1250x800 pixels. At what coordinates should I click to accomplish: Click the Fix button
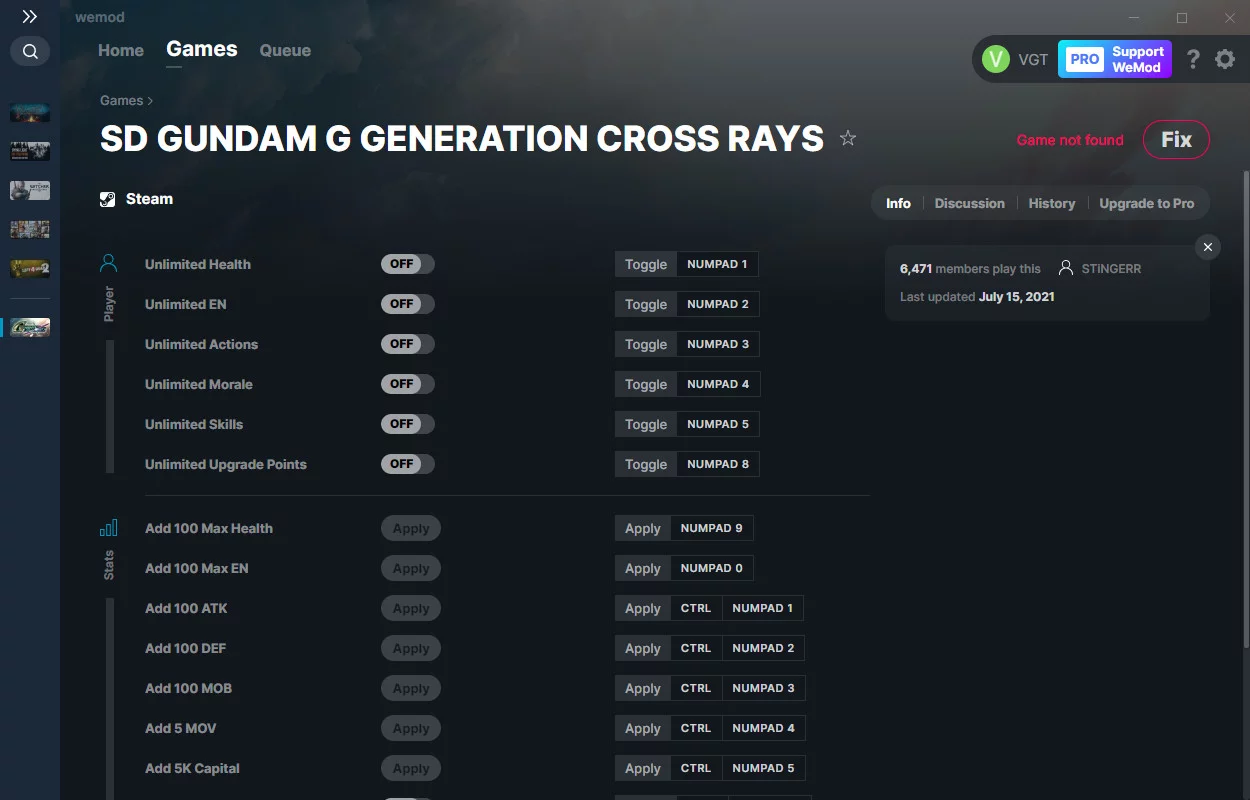(1176, 140)
